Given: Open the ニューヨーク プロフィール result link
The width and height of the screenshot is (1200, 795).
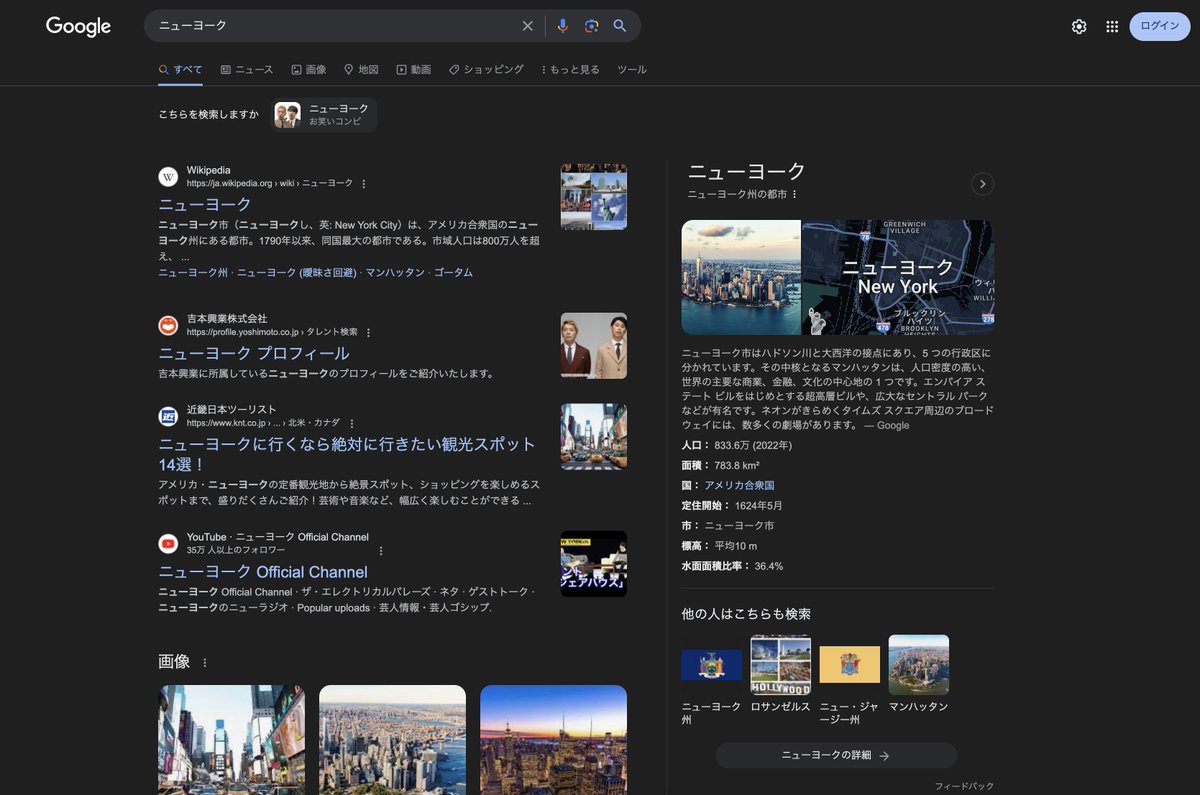Looking at the screenshot, I should (x=254, y=353).
